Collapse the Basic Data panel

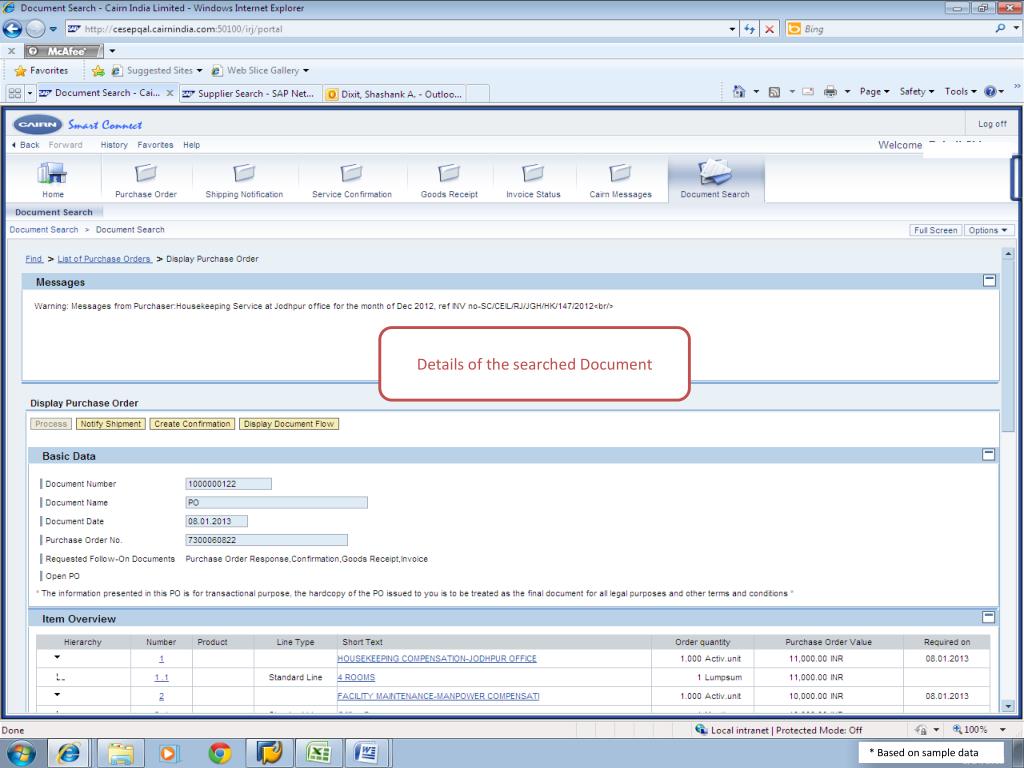point(989,455)
